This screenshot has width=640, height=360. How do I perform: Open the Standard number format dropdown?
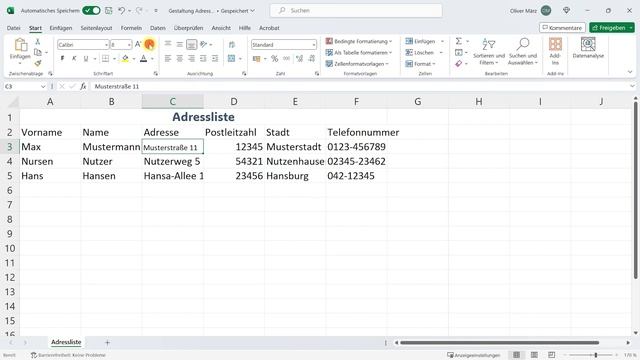tap(313, 44)
